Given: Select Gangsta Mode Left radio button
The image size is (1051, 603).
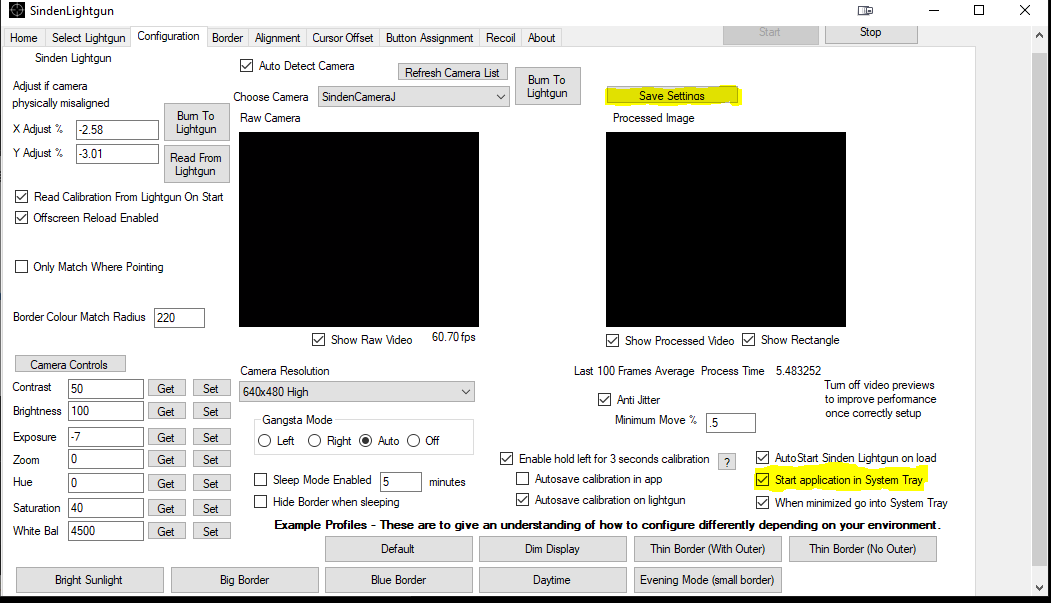Looking at the screenshot, I should click(265, 441).
